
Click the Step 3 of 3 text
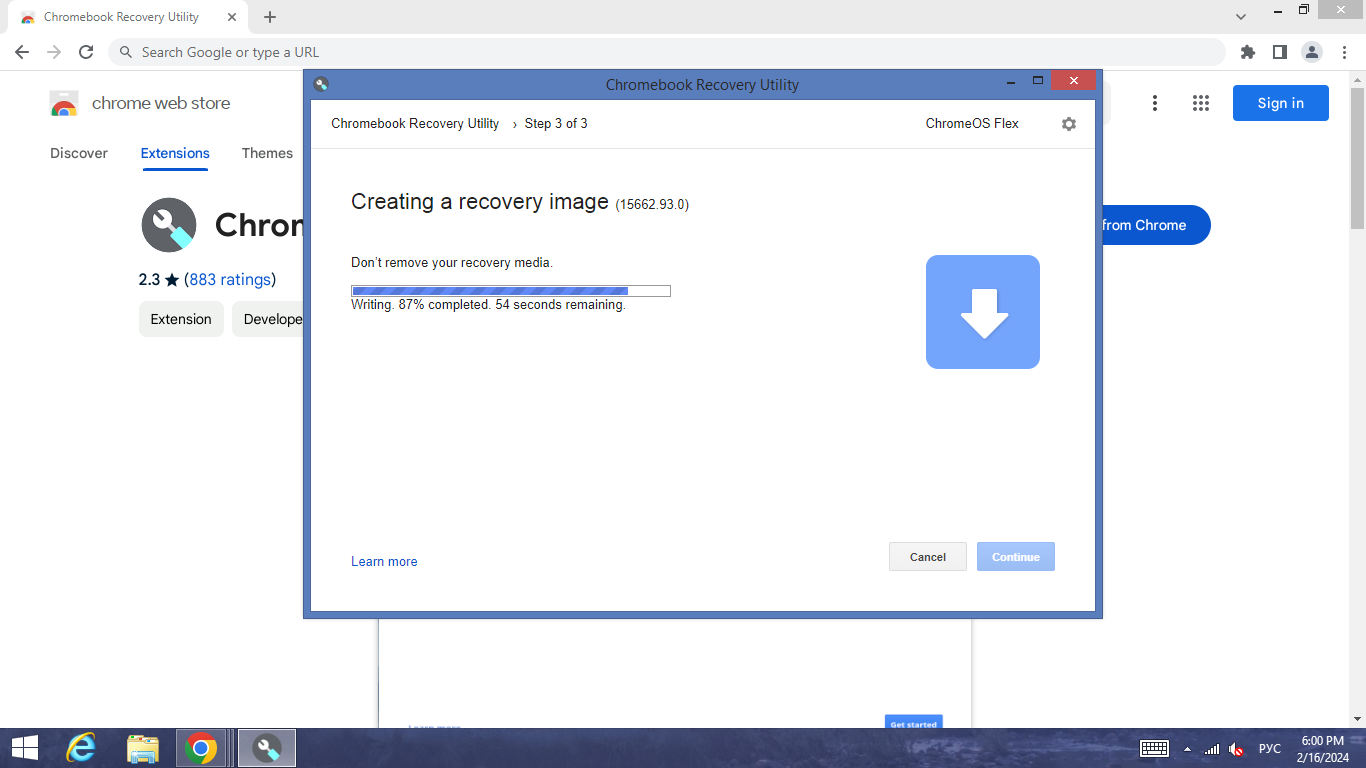pos(556,124)
